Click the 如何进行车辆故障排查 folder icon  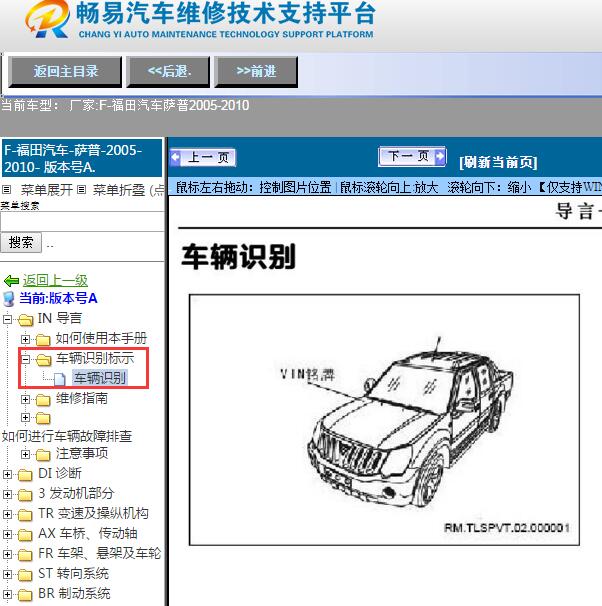coord(43,418)
